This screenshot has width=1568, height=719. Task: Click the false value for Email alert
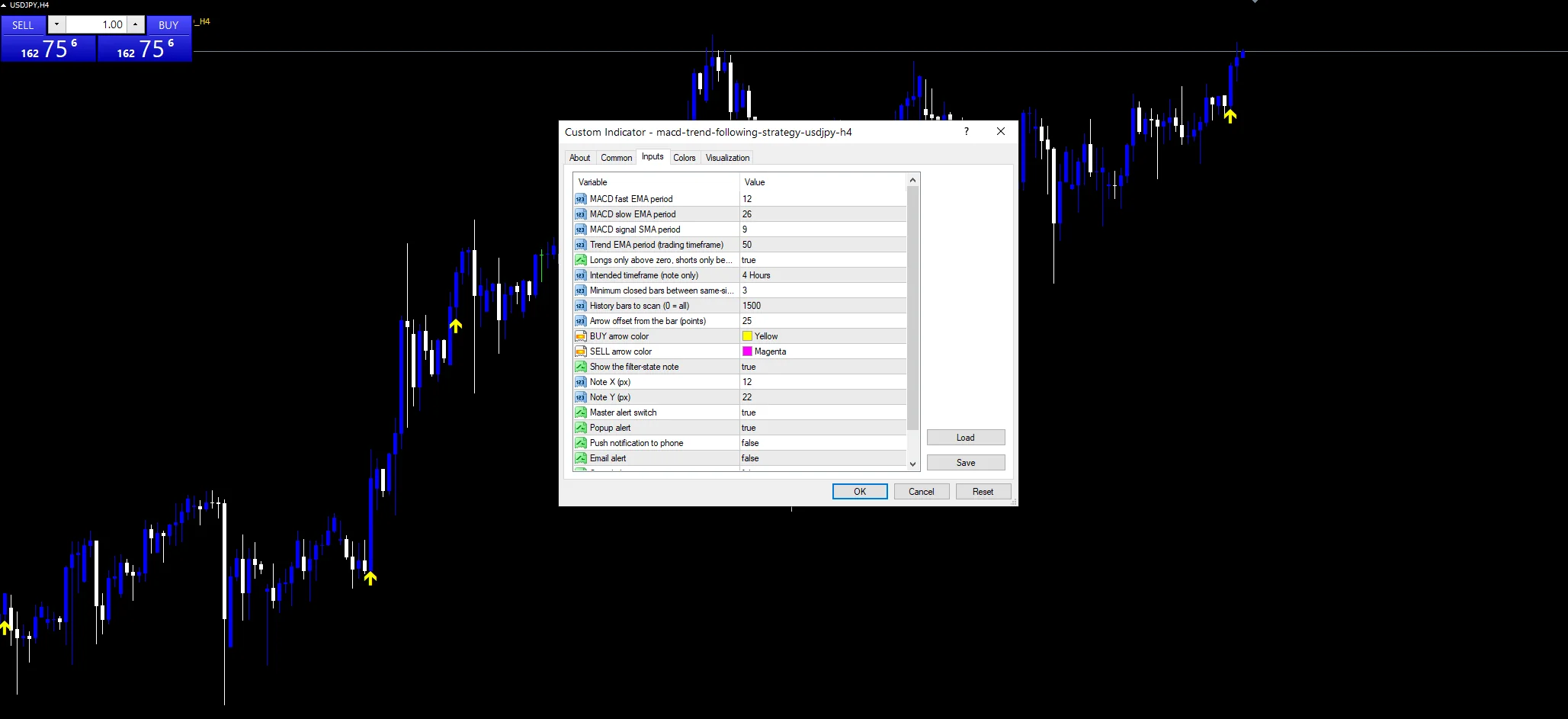[x=750, y=458]
